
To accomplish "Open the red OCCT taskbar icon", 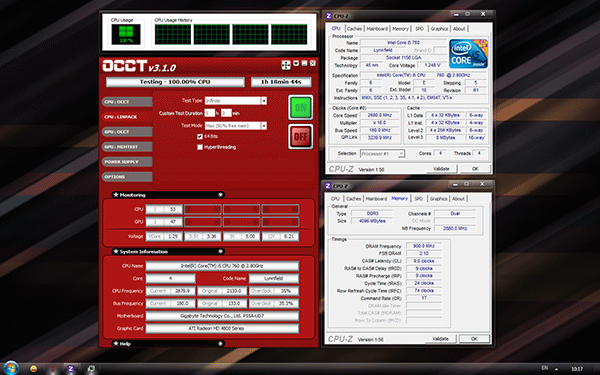I will (52, 369).
